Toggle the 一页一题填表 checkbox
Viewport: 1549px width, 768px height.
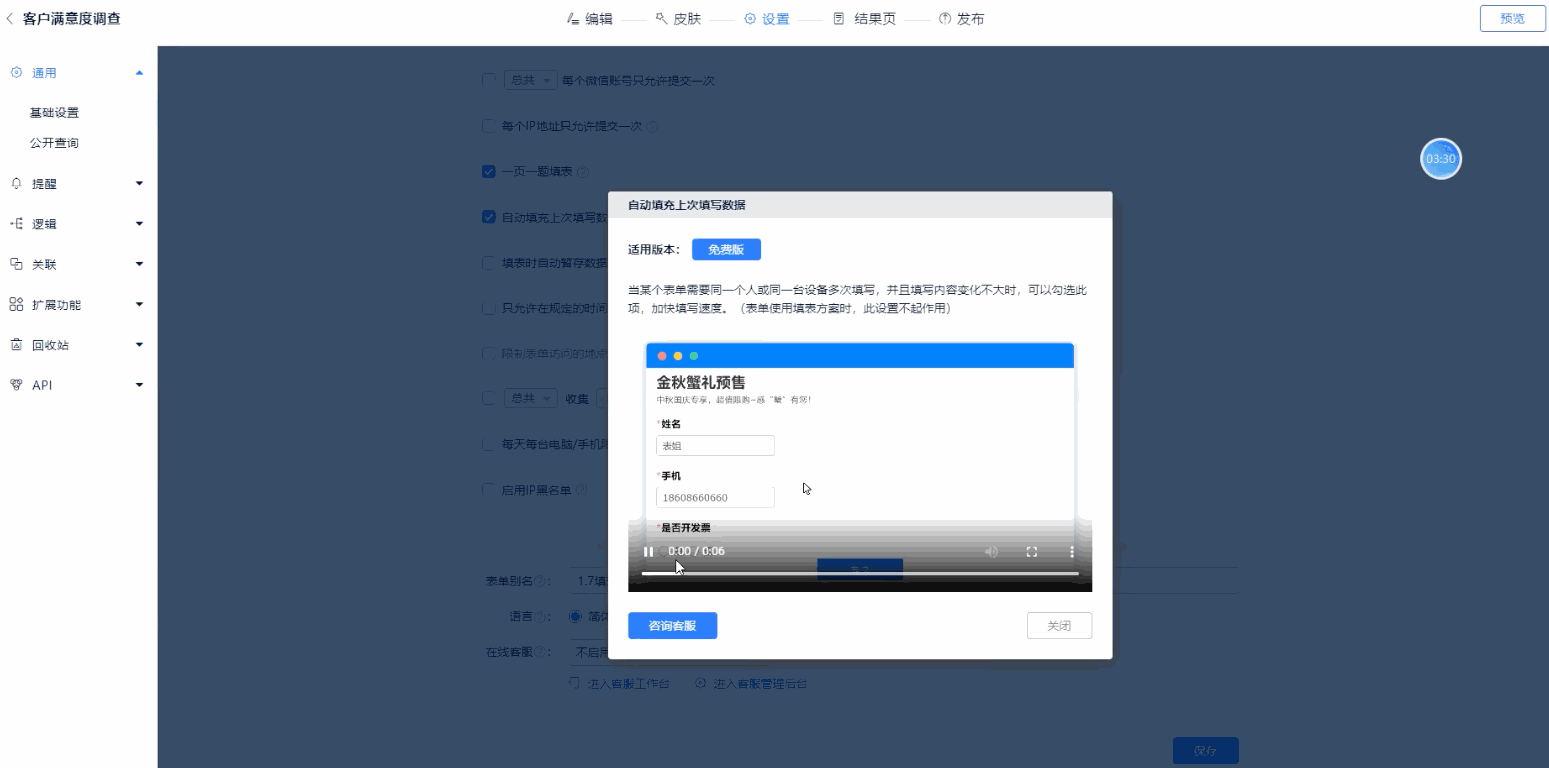pyautogui.click(x=489, y=172)
